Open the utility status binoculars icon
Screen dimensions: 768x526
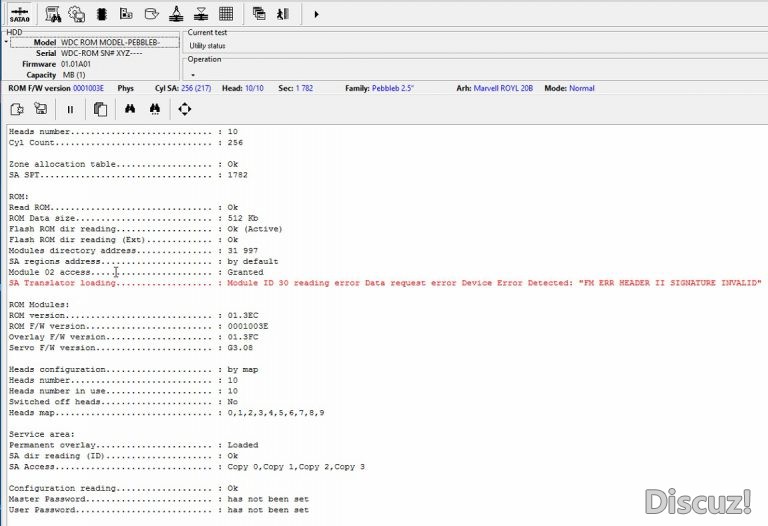click(x=53, y=14)
